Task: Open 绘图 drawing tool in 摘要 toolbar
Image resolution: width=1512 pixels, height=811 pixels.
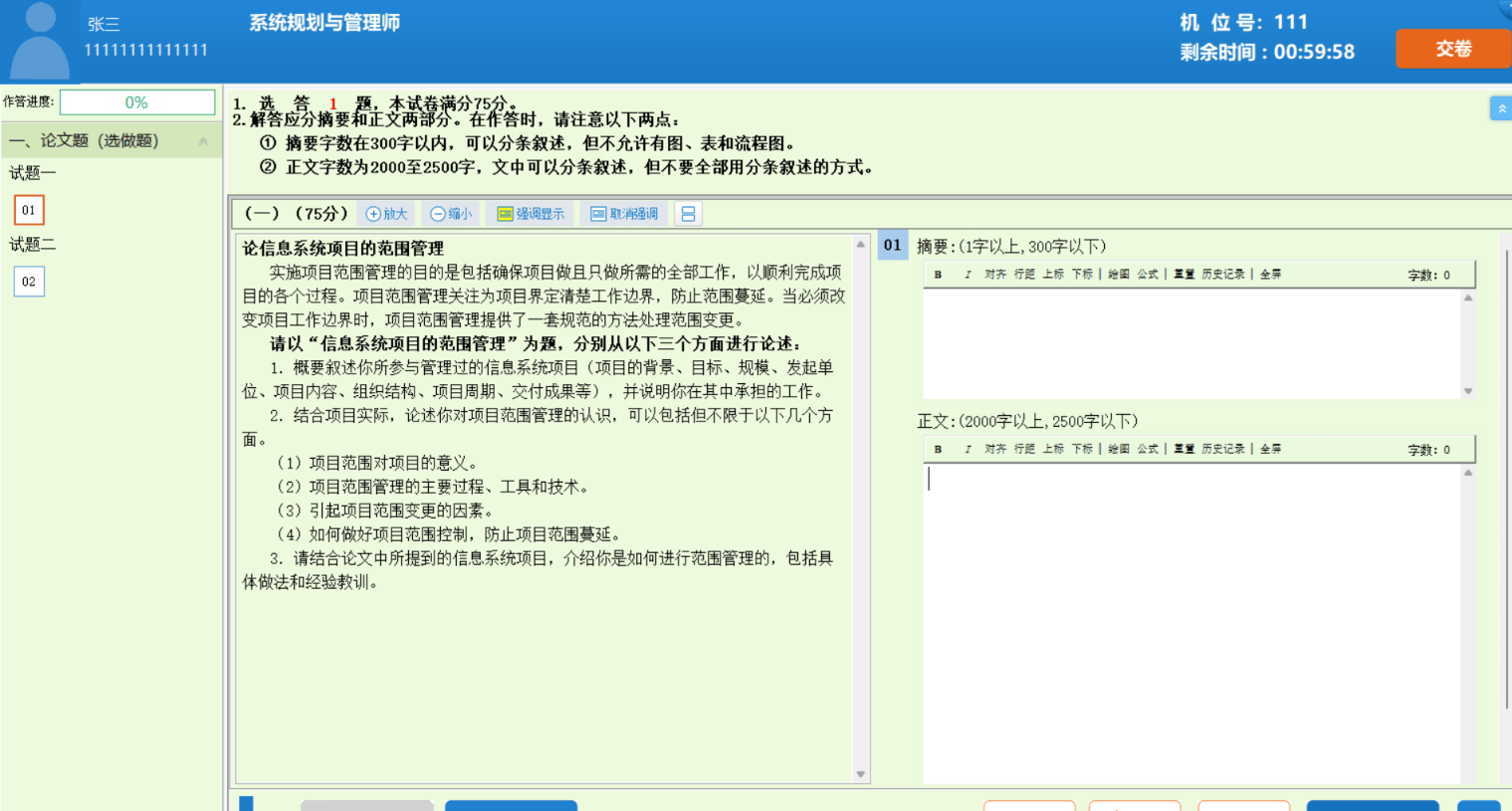Action: (1118, 275)
